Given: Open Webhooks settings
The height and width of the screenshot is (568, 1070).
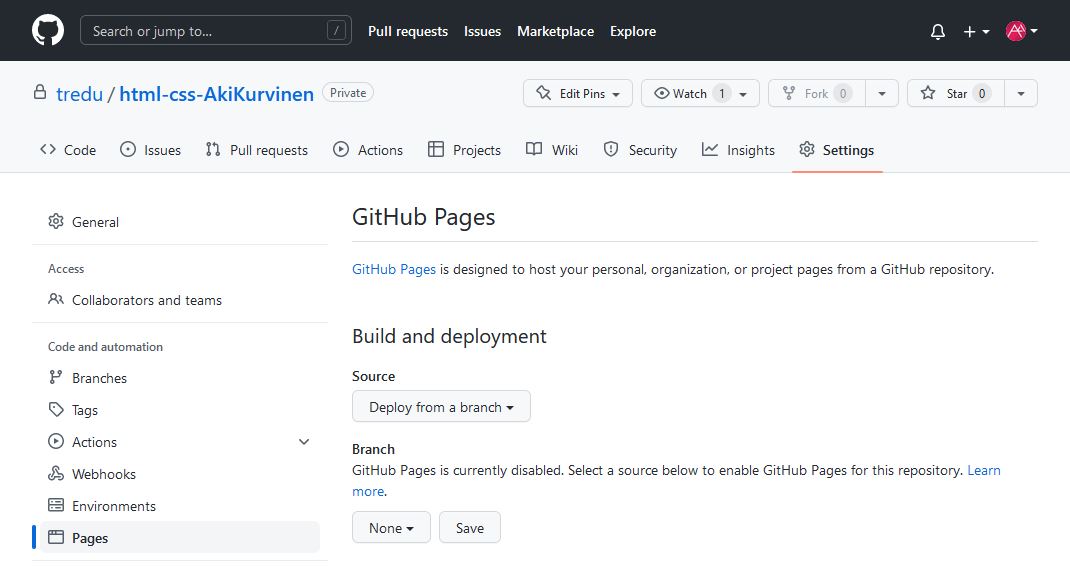Looking at the screenshot, I should [180, 474].
